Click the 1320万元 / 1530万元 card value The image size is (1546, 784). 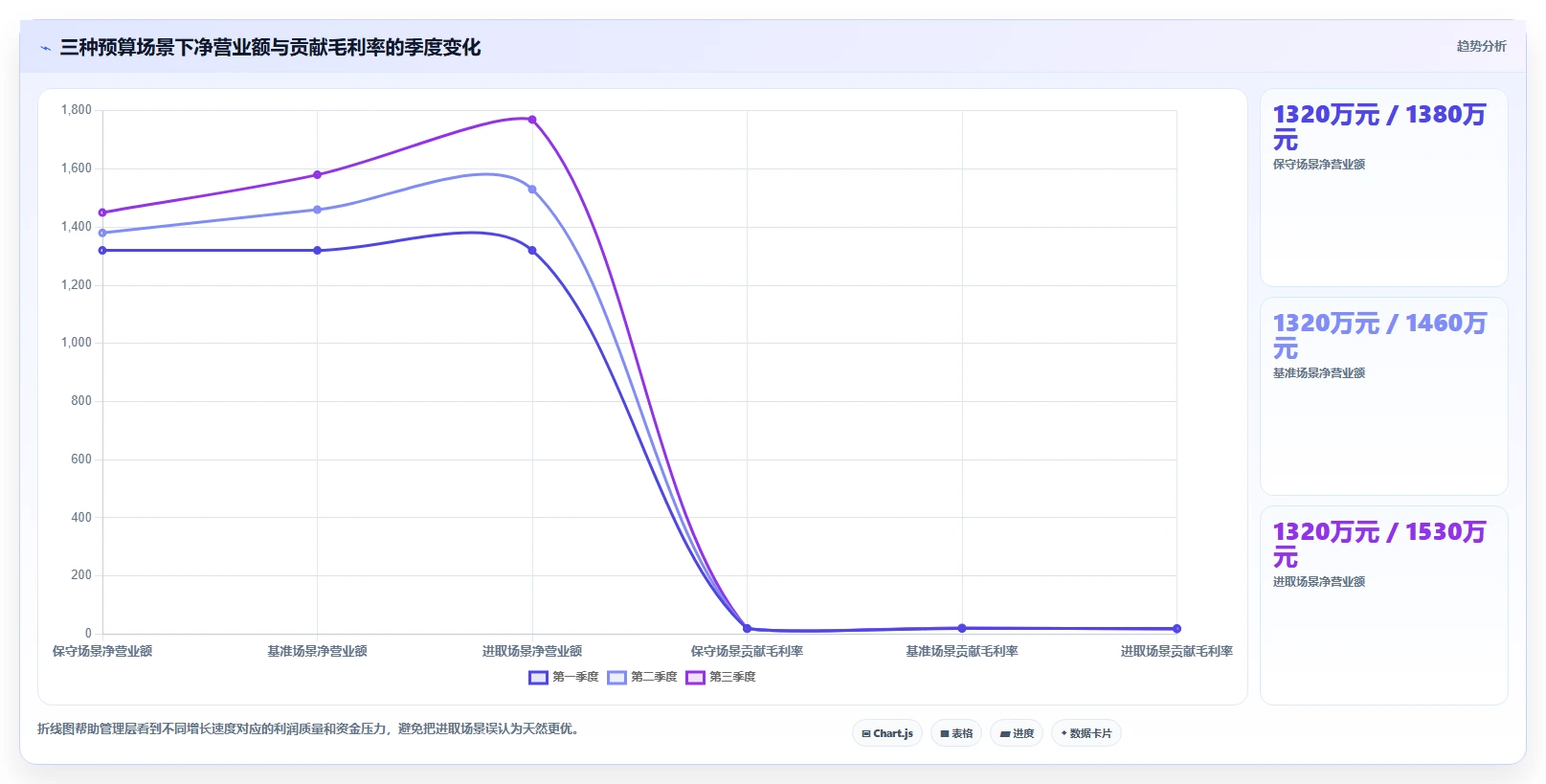click(1379, 545)
